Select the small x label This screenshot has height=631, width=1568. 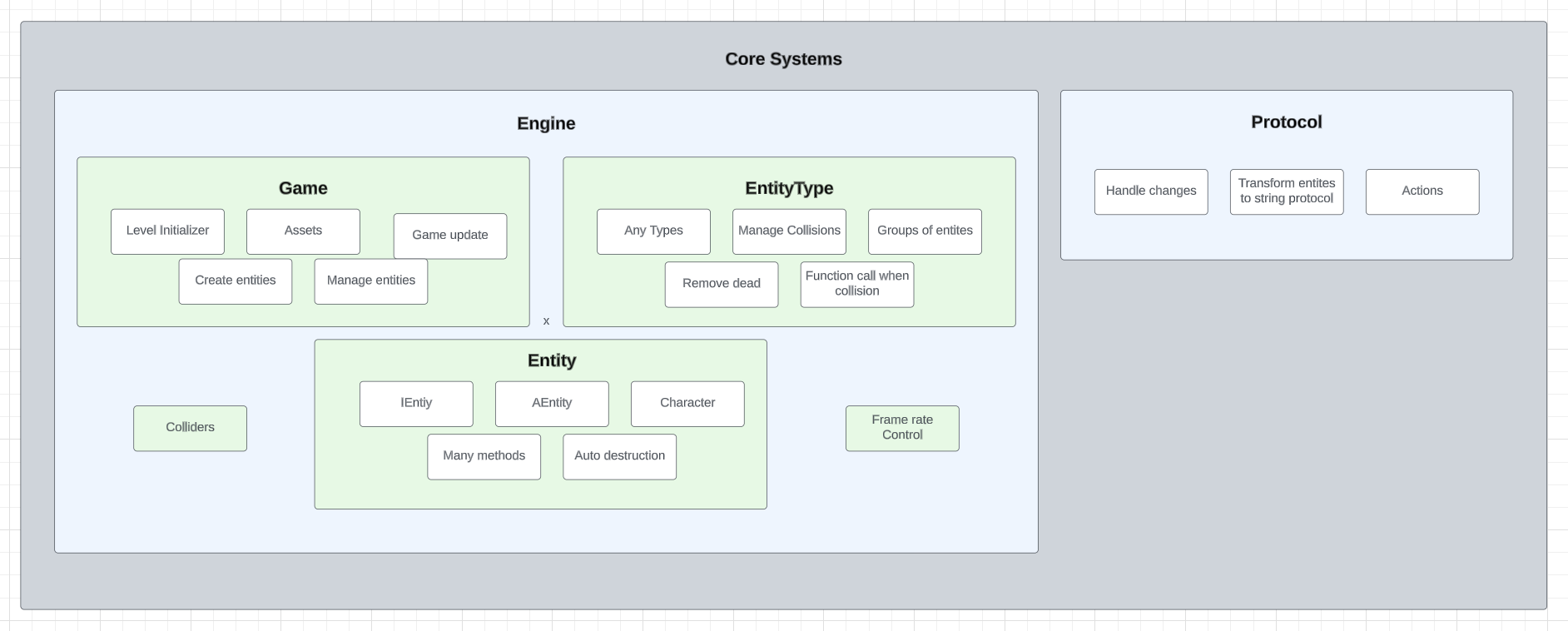point(546,321)
